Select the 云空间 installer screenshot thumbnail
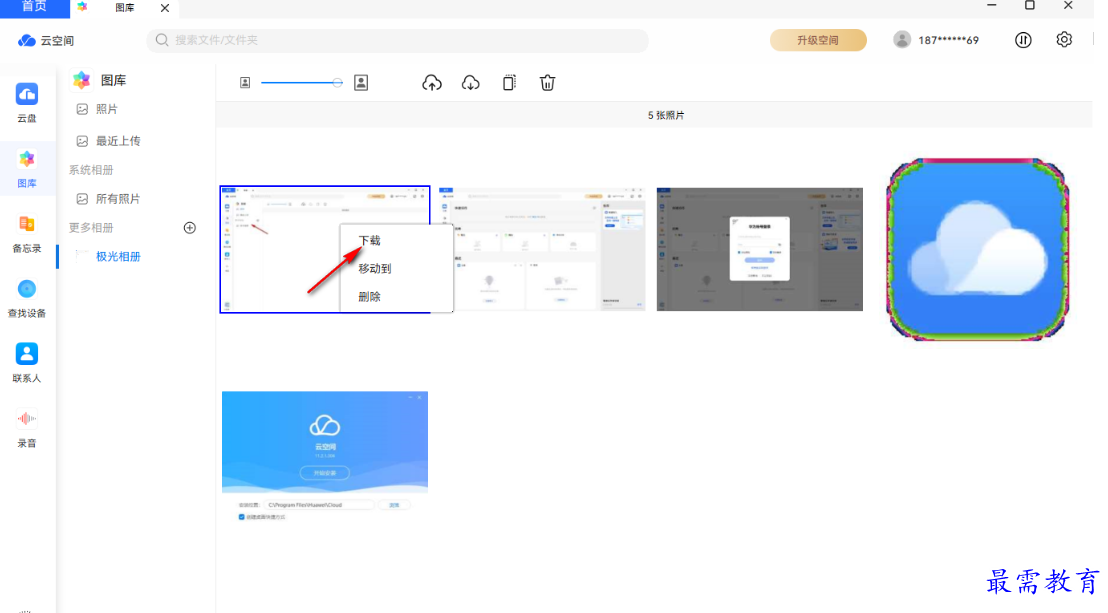This screenshot has width=1108, height=613. tap(325, 456)
